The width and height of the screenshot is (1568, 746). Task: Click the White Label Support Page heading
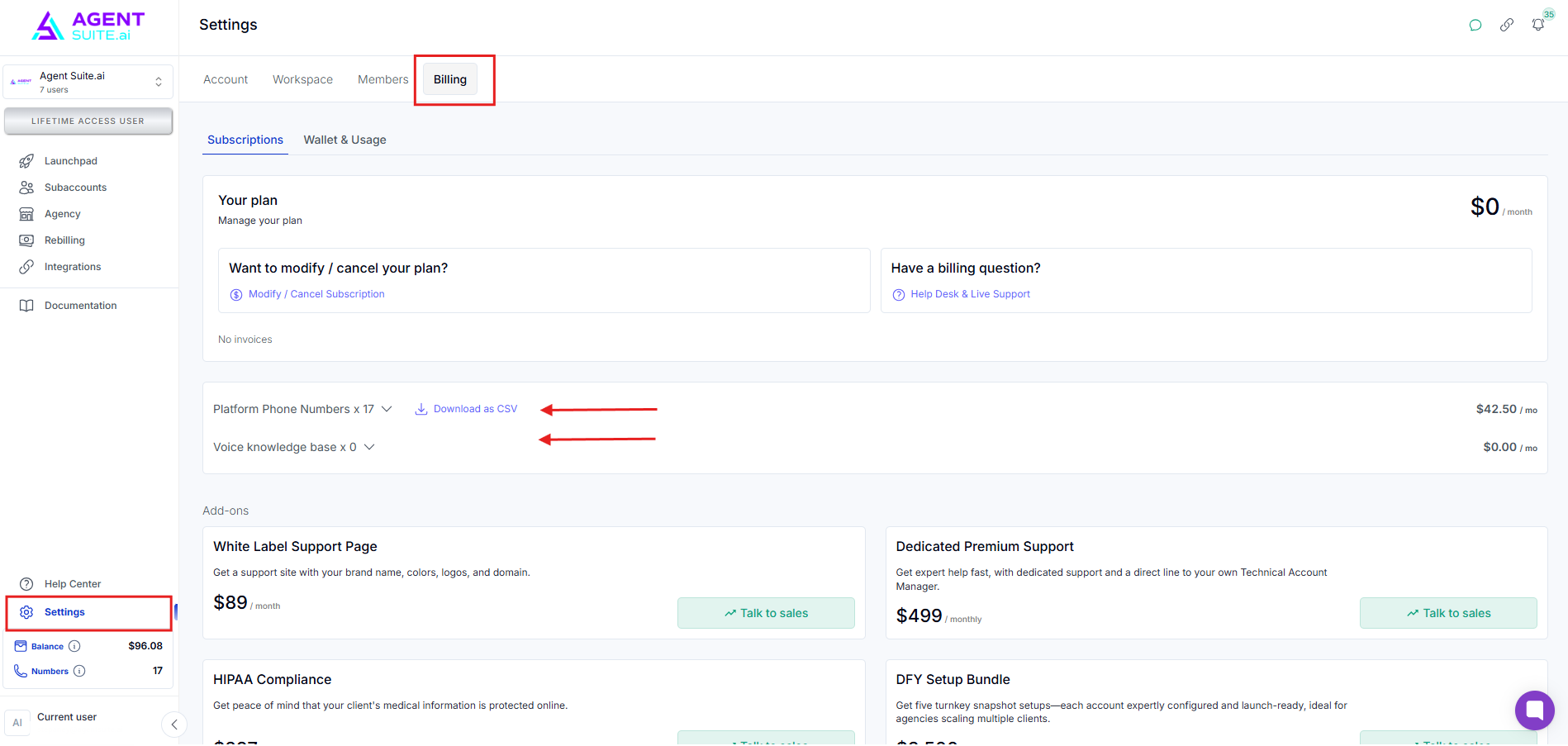[x=295, y=546]
